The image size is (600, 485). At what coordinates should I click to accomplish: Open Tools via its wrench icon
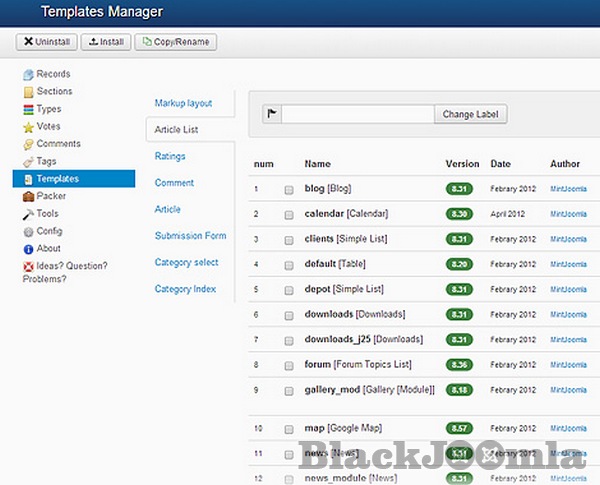pyautogui.click(x=28, y=214)
